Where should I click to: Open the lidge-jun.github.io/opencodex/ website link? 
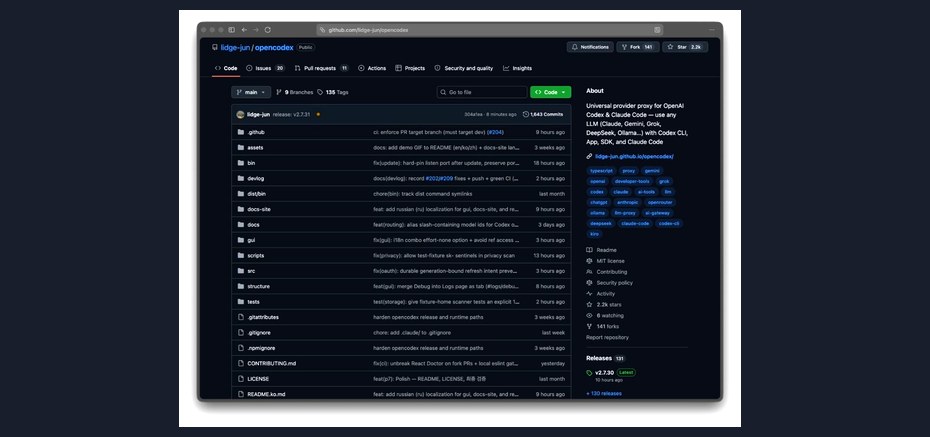634,157
